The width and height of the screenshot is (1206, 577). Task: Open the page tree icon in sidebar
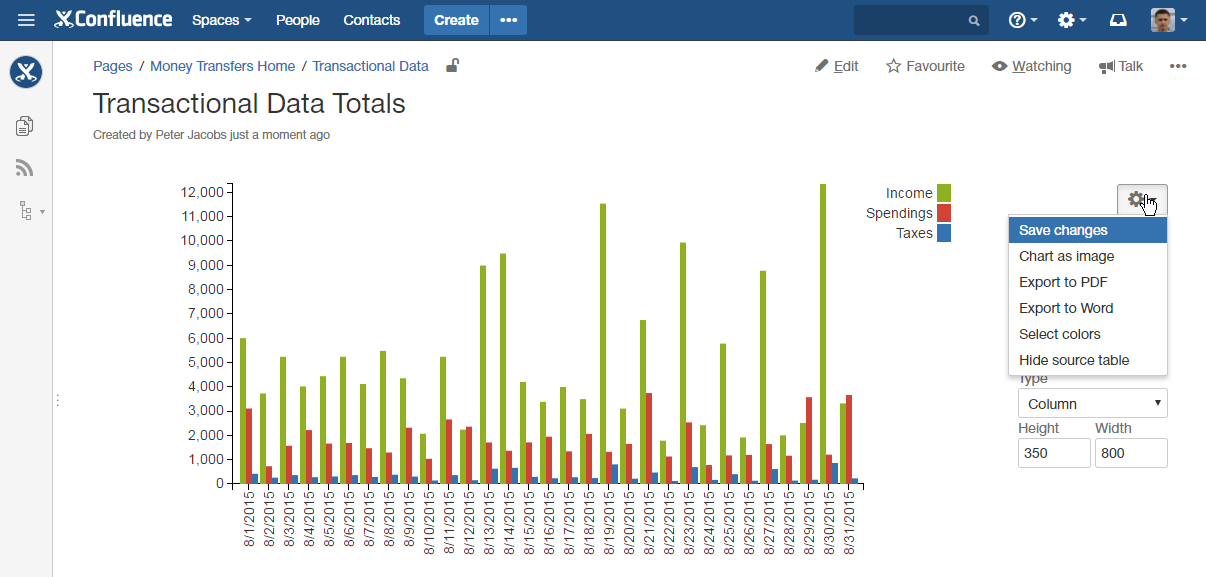[26, 211]
